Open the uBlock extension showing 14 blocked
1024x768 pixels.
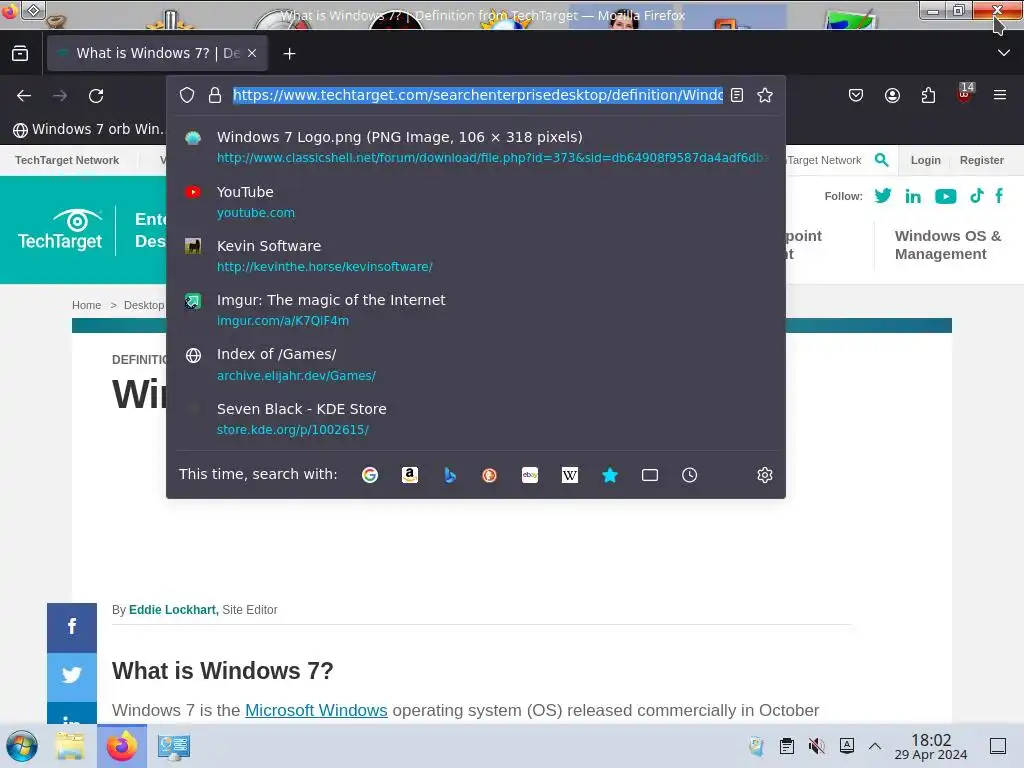pyautogui.click(x=965, y=93)
